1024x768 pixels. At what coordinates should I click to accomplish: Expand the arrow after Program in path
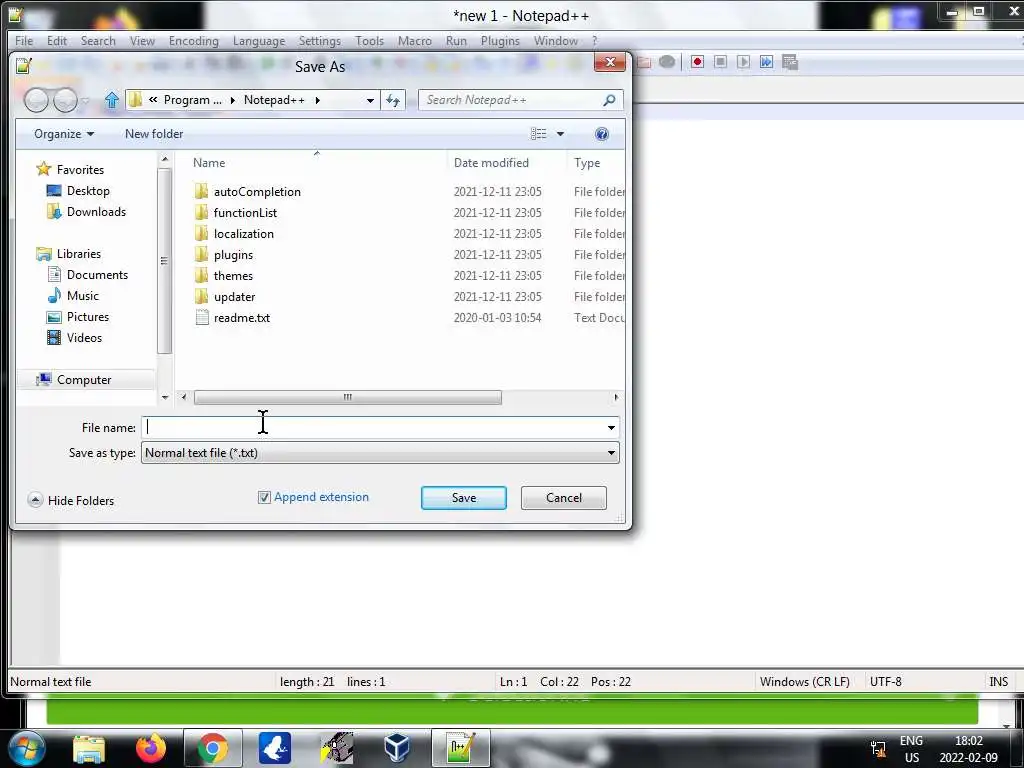tap(232, 100)
